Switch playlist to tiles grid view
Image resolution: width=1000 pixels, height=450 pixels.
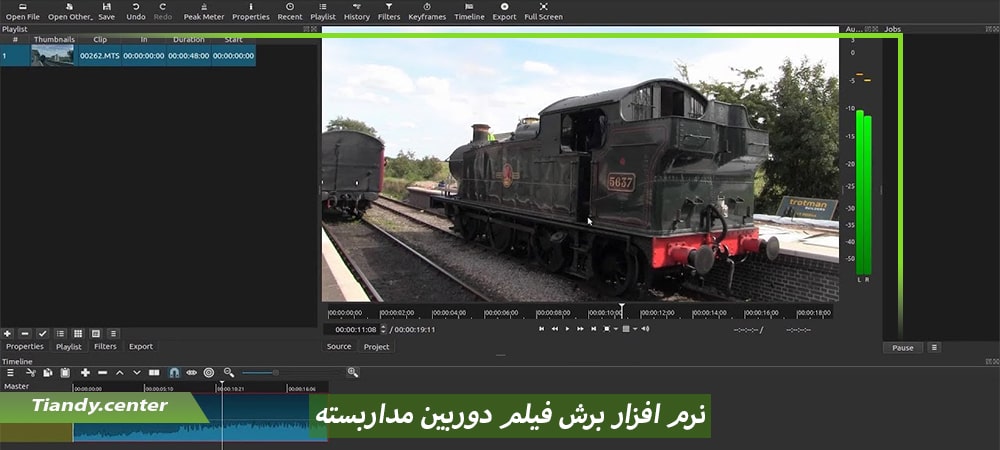pyautogui.click(x=78, y=333)
